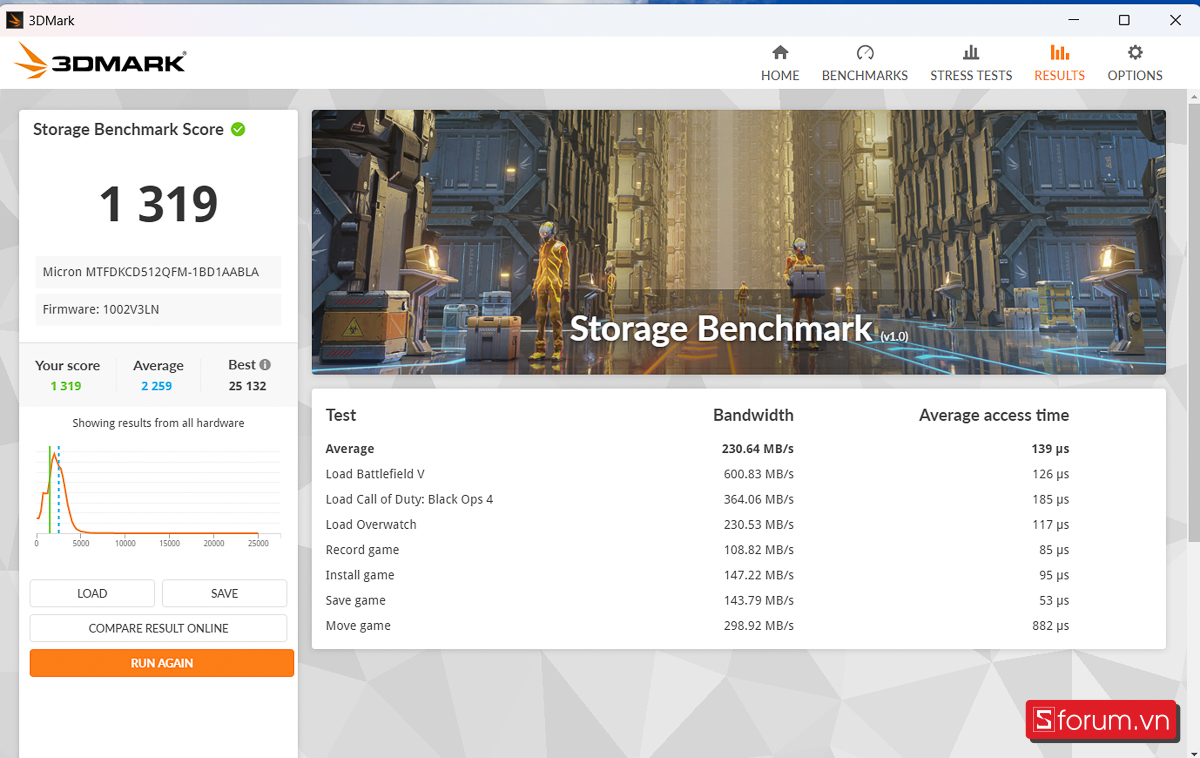Image resolution: width=1200 pixels, height=758 pixels.
Task: Click the orange RUN AGAIN button
Action: coord(162,663)
